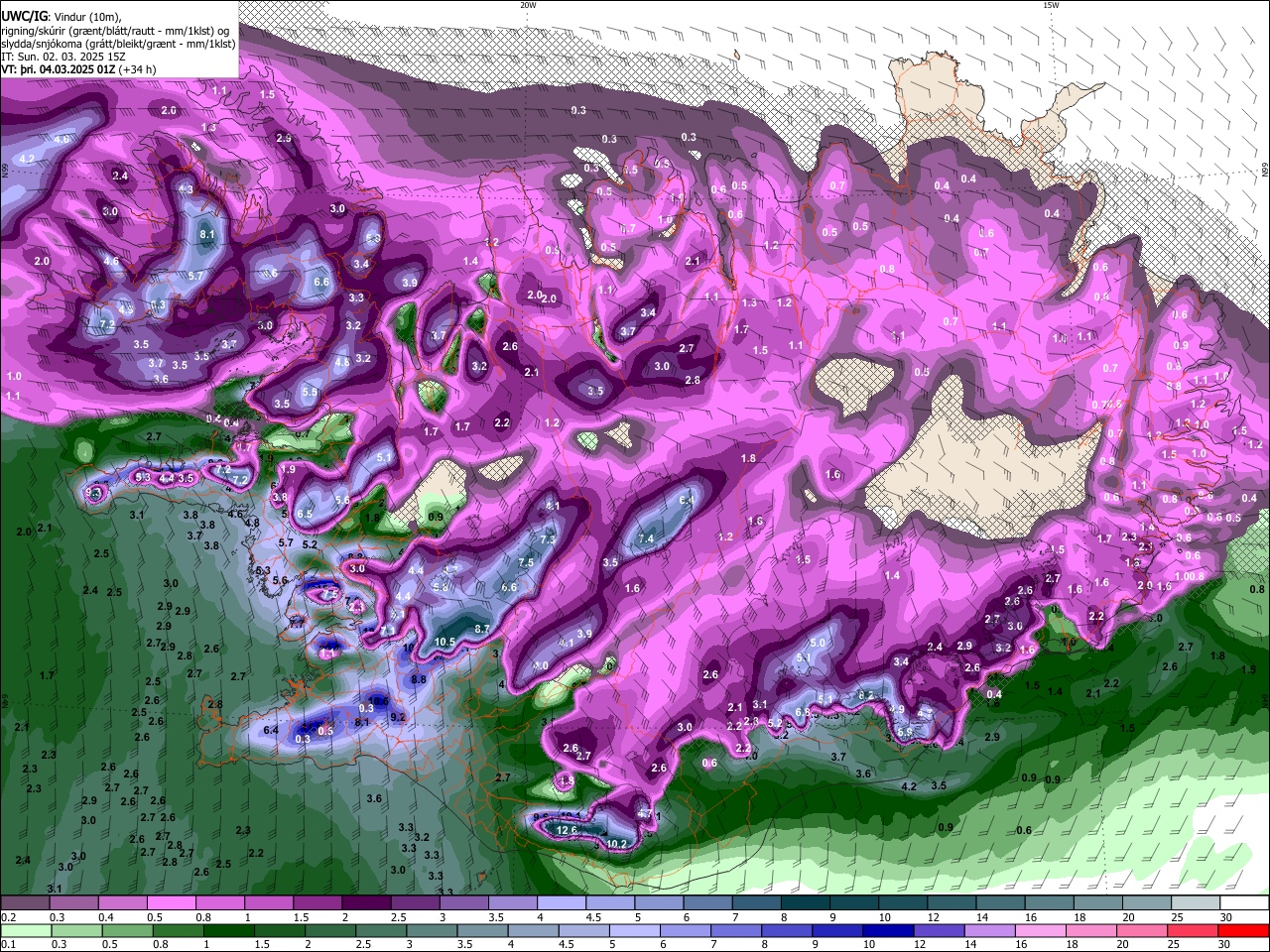This screenshot has width=1270, height=952.
Task: Select the "slydda/snjókoma" legend description line
Action: coord(118,44)
